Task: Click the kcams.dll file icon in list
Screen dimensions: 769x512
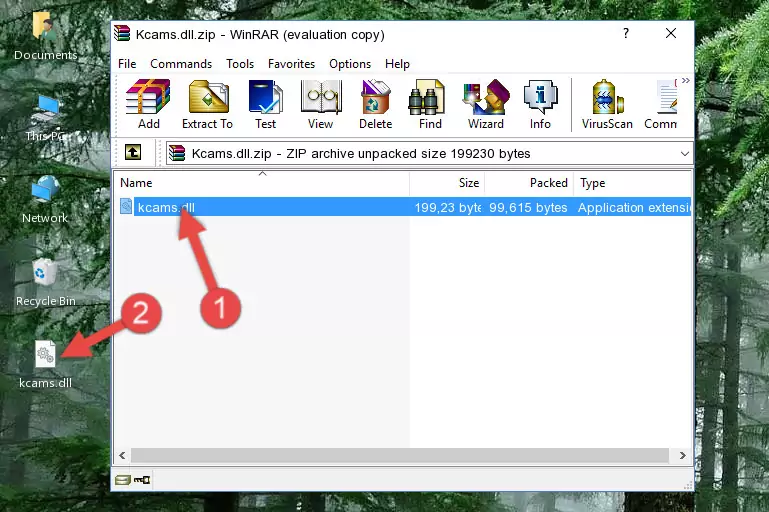Action: click(126, 206)
